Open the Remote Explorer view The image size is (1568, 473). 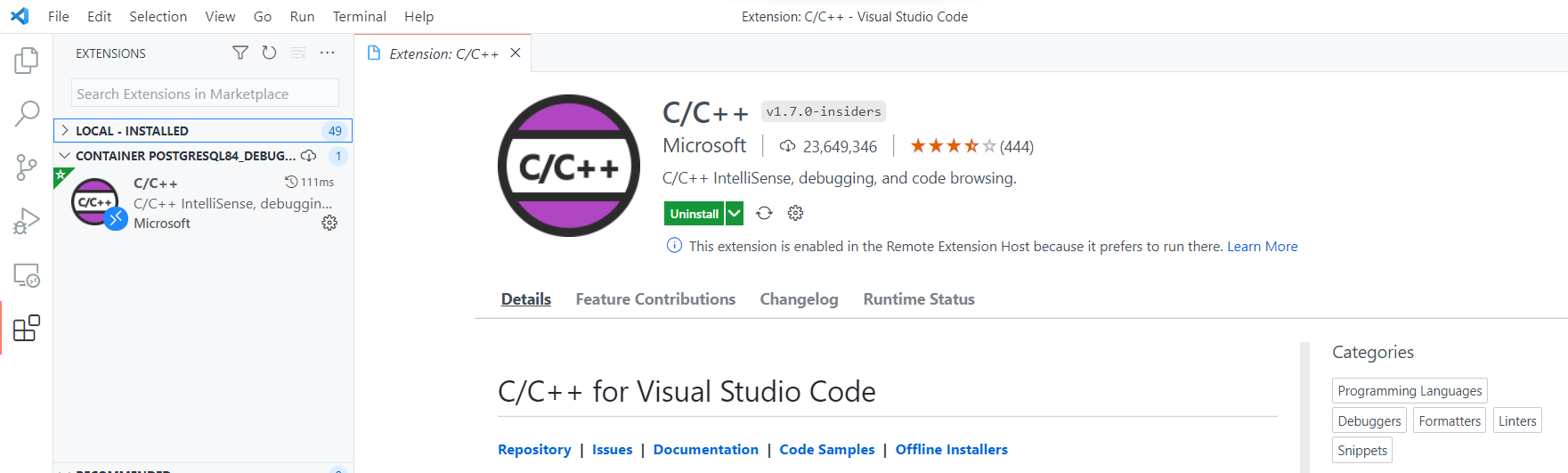pyautogui.click(x=27, y=275)
